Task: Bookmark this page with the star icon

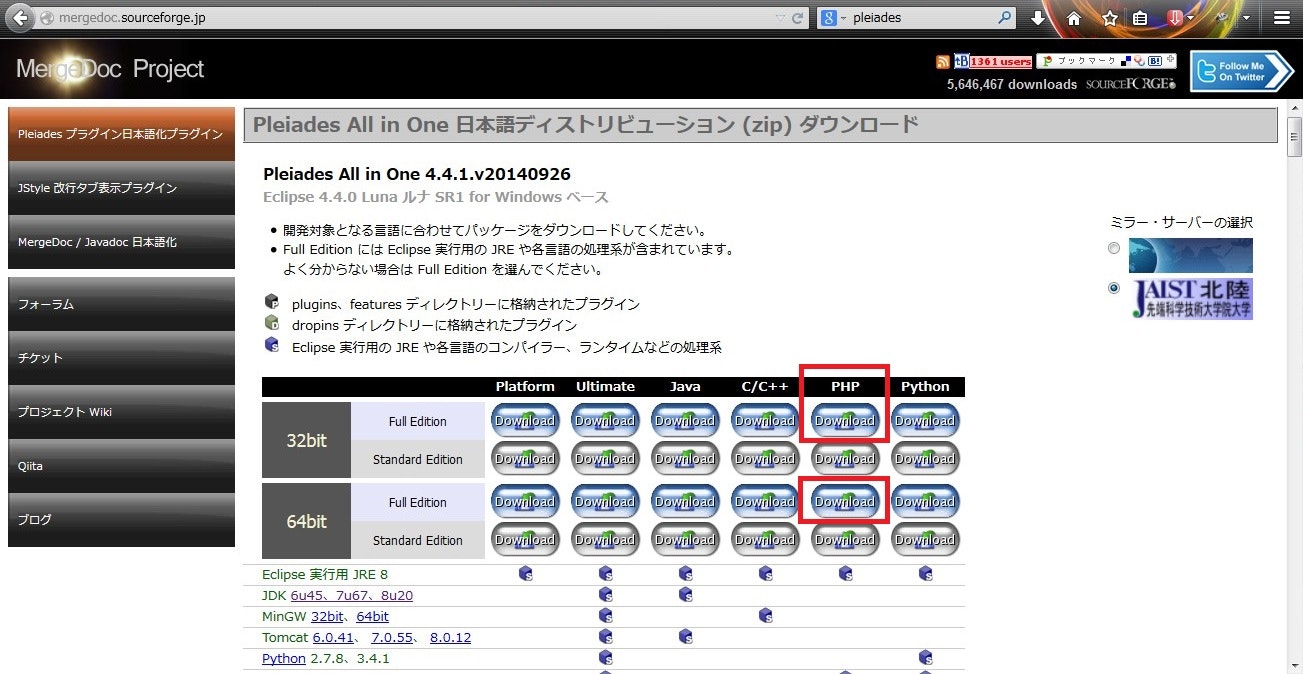Action: 1110,18
